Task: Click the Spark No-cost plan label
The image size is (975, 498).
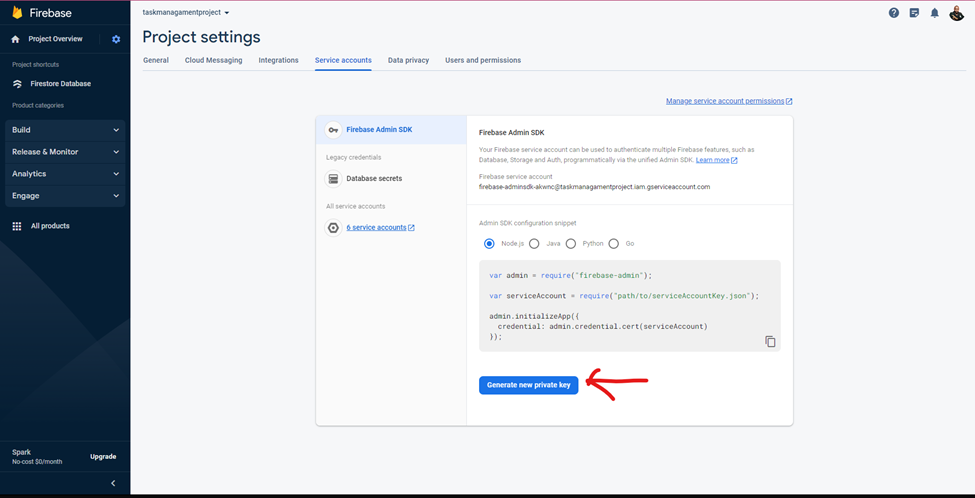Action: point(37,458)
